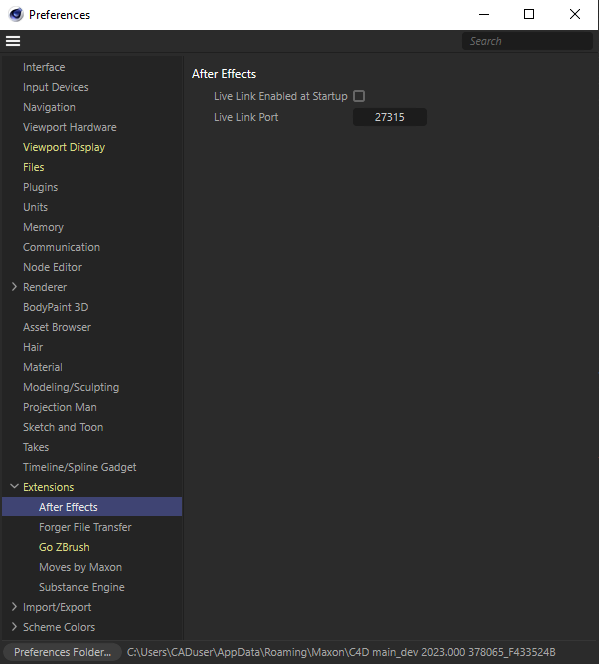The image size is (599, 664).
Task: Open Moves by Maxon settings
Action: pos(80,567)
